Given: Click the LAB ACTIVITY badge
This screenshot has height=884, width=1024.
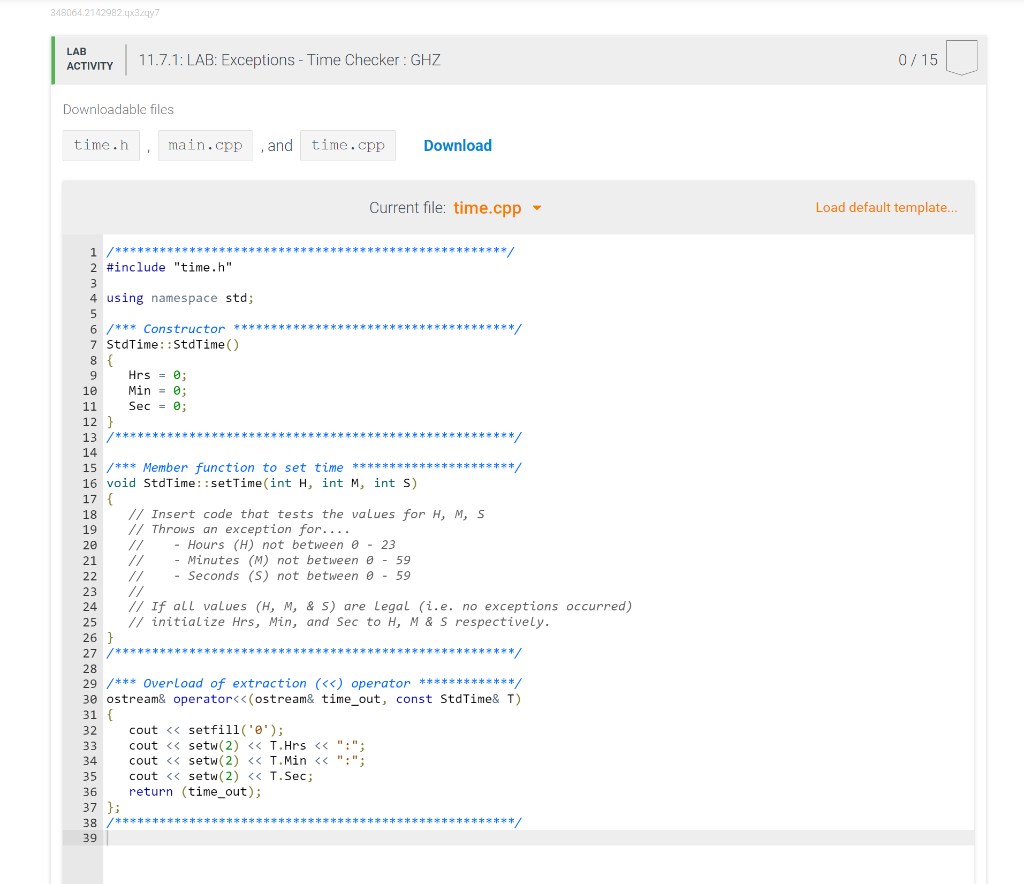Looking at the screenshot, I should pyautogui.click(x=89, y=60).
